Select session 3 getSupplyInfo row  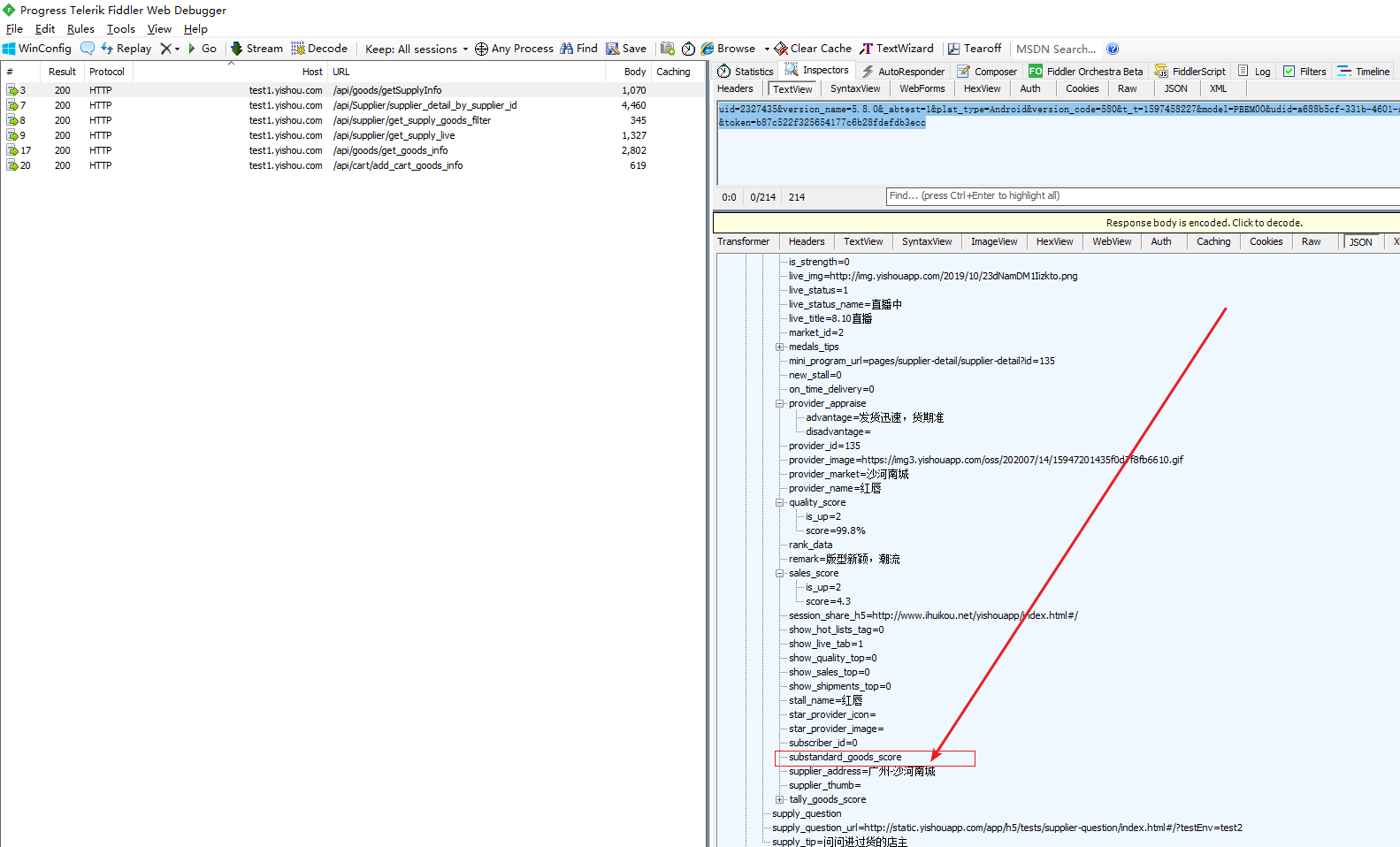[x=354, y=90]
